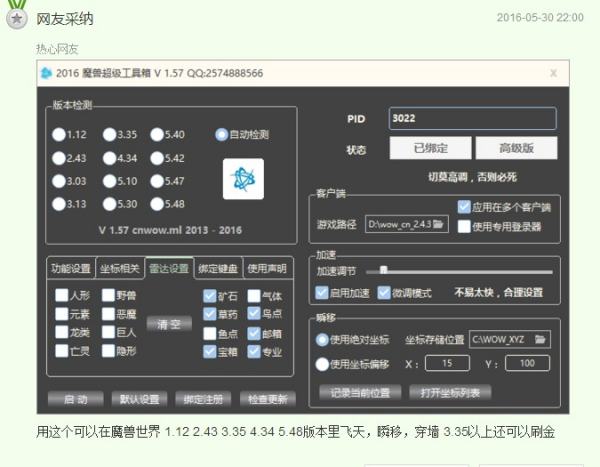Close the toolbox window with X
The height and width of the screenshot is (467, 600).
(x=553, y=73)
